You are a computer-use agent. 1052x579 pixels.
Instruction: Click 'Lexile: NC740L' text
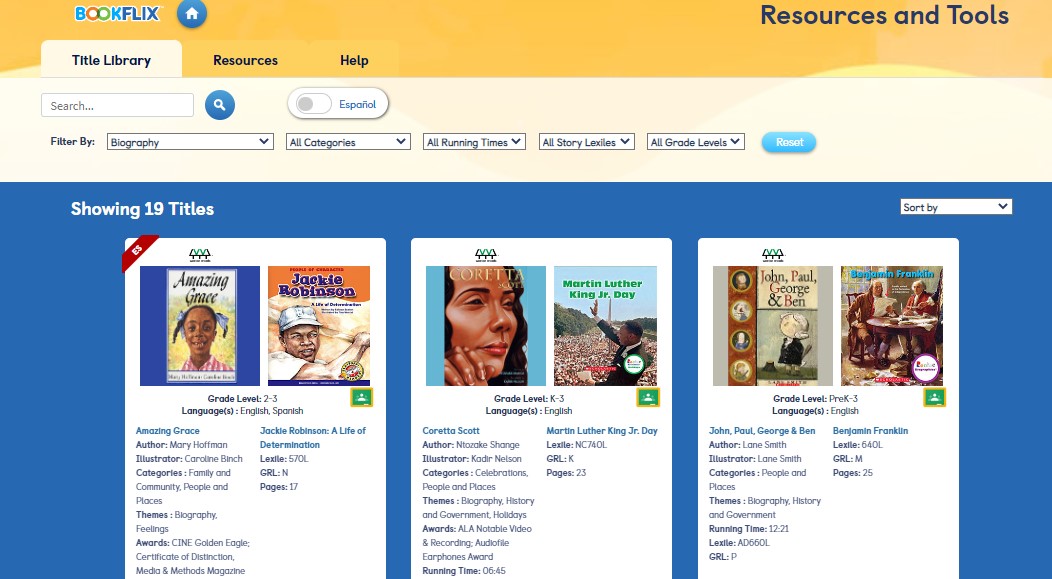click(x=576, y=445)
